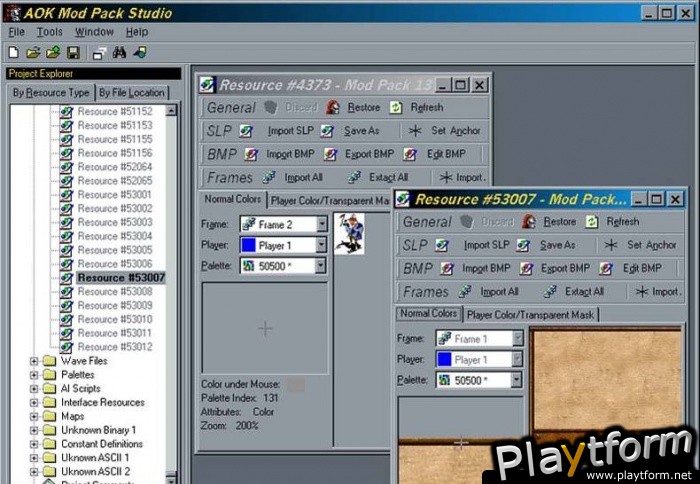Click Project Explorer scrollbar up arrow
Image resolution: width=700 pixels, height=484 pixels.
(x=171, y=110)
